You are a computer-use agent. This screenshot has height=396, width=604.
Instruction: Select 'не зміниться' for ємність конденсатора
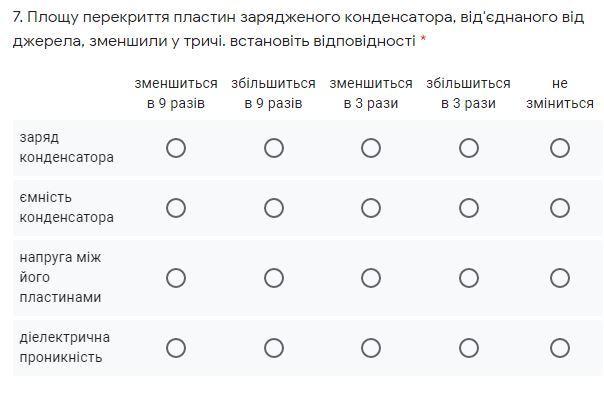[560, 208]
